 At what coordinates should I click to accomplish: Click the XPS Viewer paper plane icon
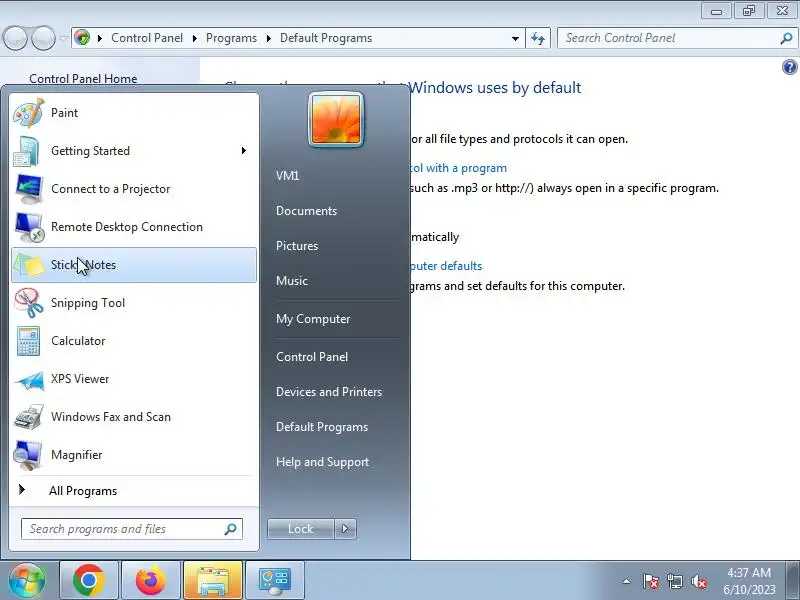(x=29, y=380)
